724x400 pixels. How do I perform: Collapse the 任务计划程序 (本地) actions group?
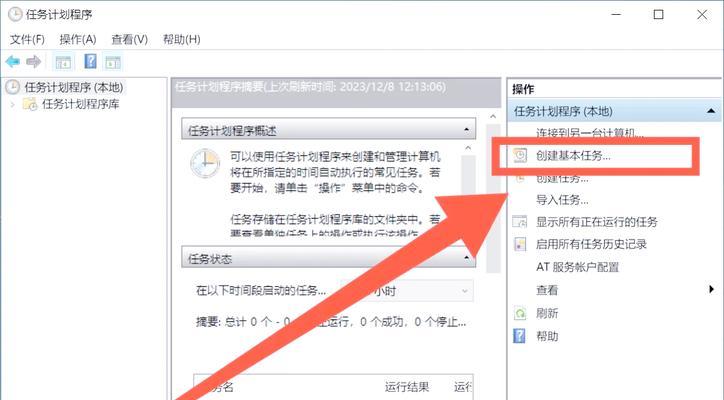(x=711, y=111)
